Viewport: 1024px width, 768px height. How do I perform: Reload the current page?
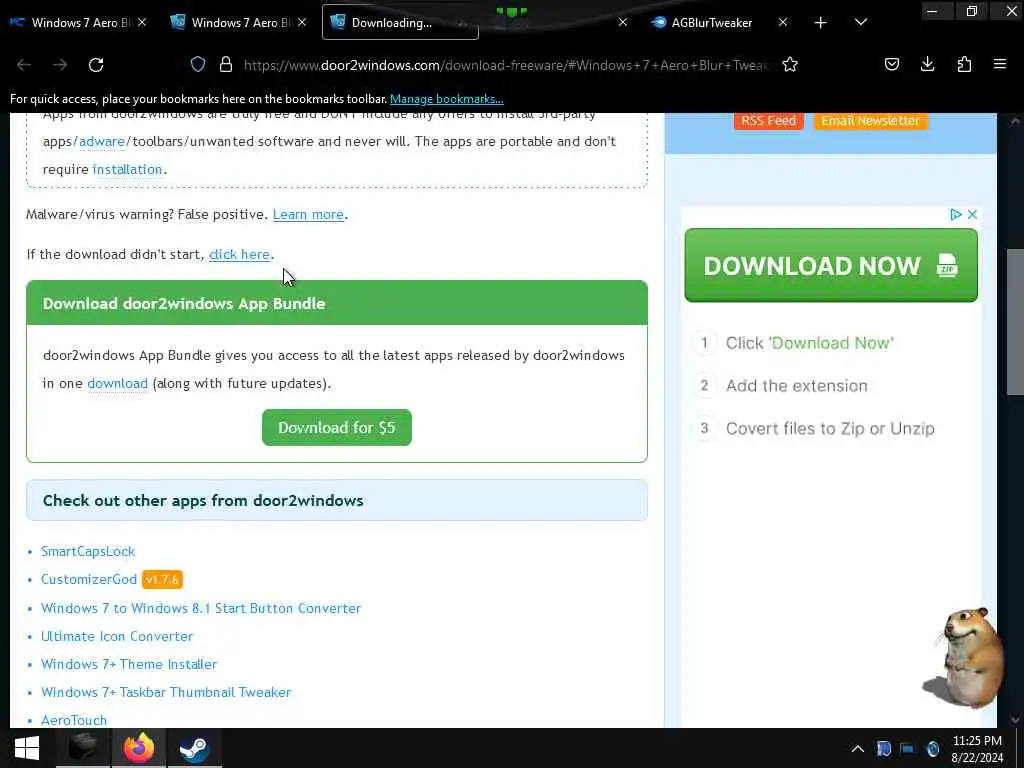(x=96, y=65)
